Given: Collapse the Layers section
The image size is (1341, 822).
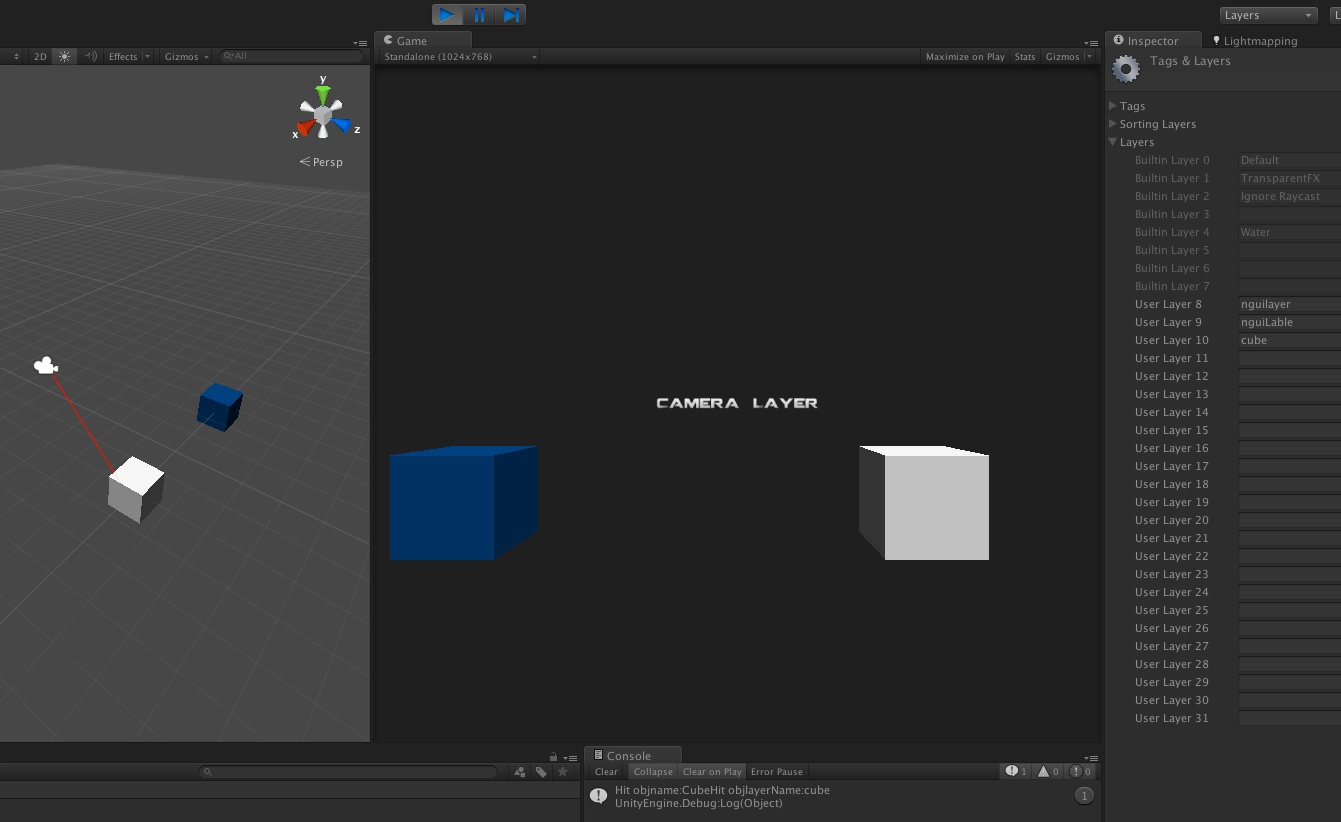Looking at the screenshot, I should pos(1113,142).
